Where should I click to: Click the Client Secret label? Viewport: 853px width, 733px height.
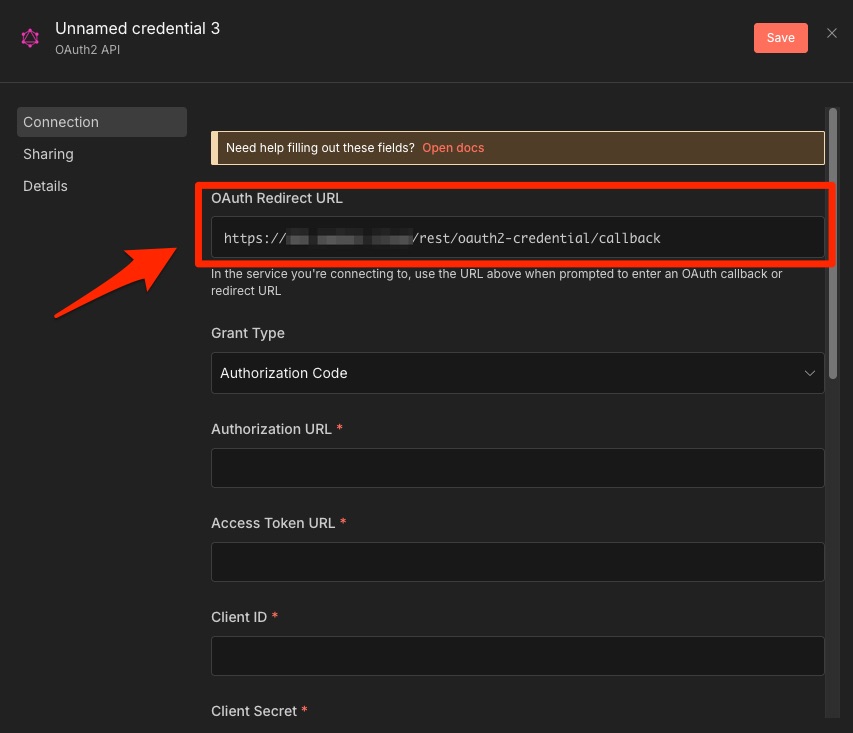coord(254,711)
